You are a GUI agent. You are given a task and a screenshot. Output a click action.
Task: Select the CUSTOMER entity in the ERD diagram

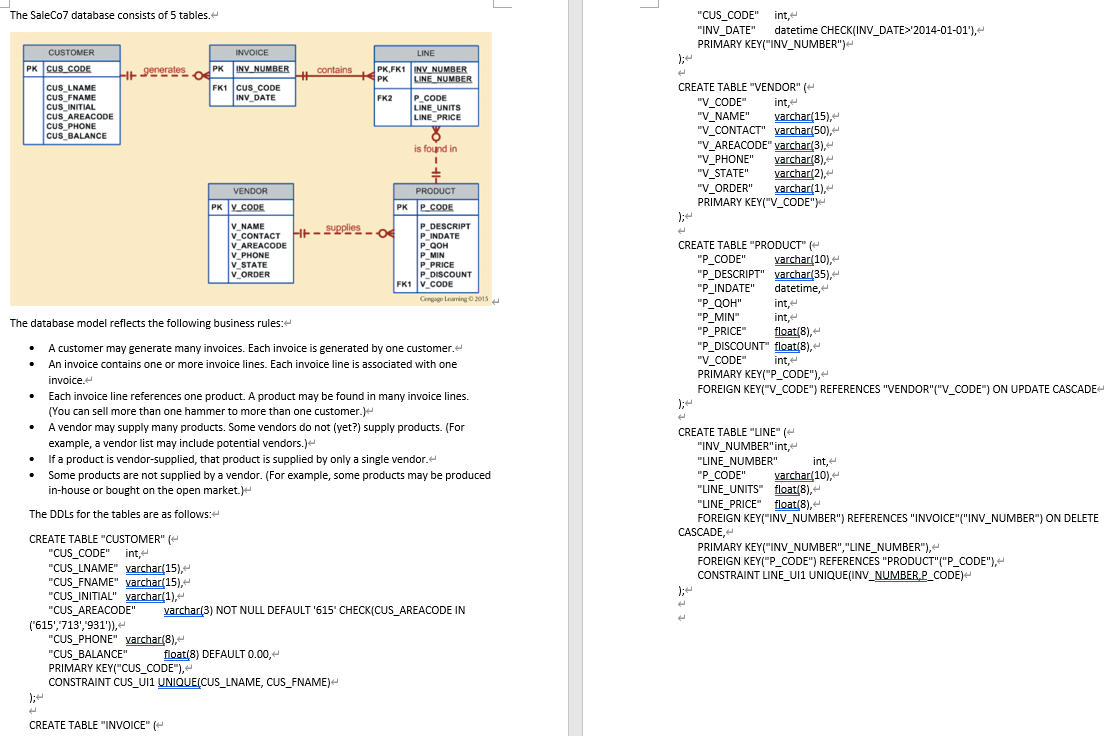tap(73, 95)
